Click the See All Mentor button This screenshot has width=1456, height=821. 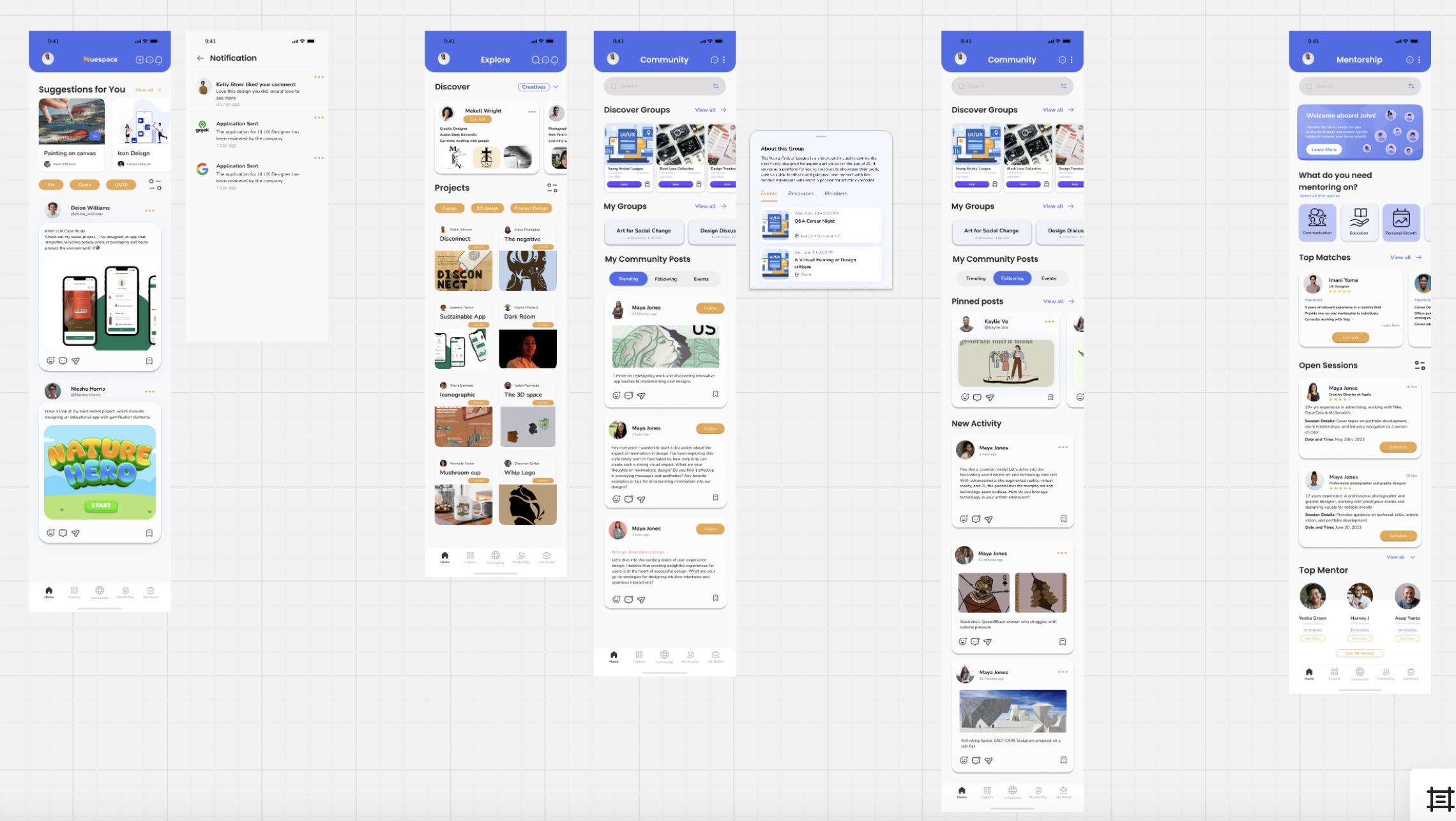pyautogui.click(x=1360, y=653)
